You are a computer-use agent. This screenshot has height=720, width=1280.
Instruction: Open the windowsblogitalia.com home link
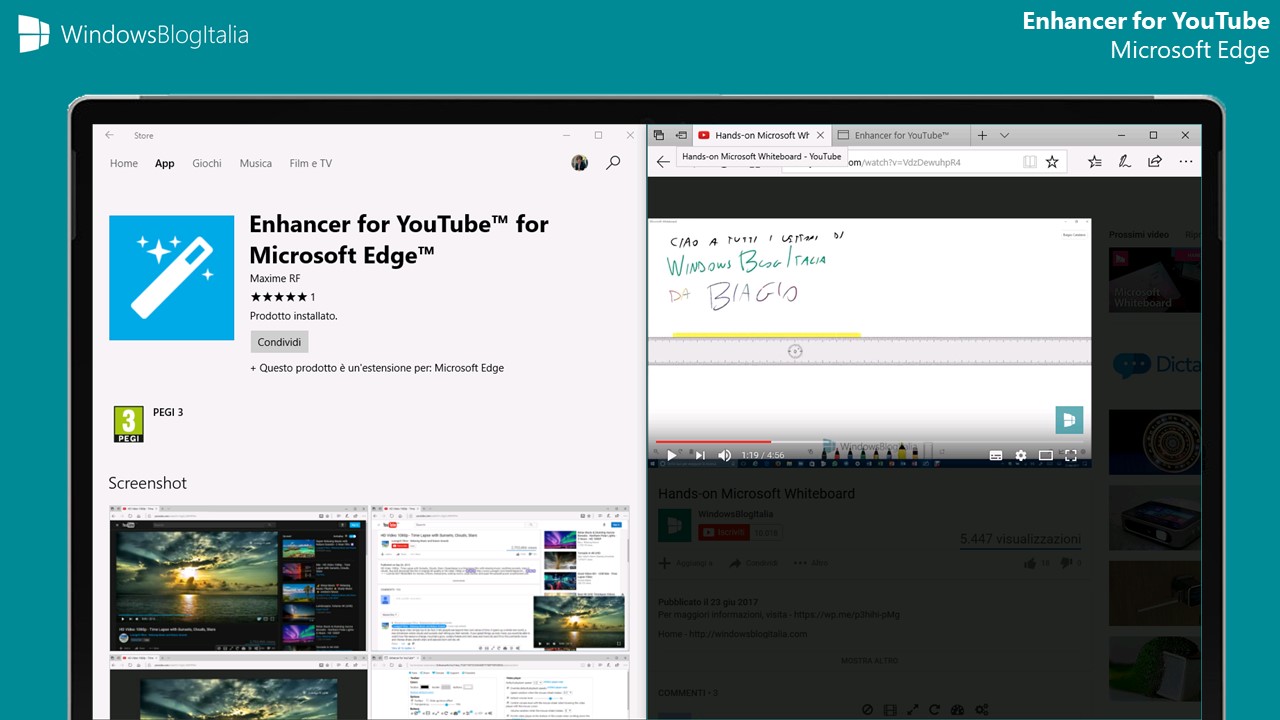coord(746,633)
